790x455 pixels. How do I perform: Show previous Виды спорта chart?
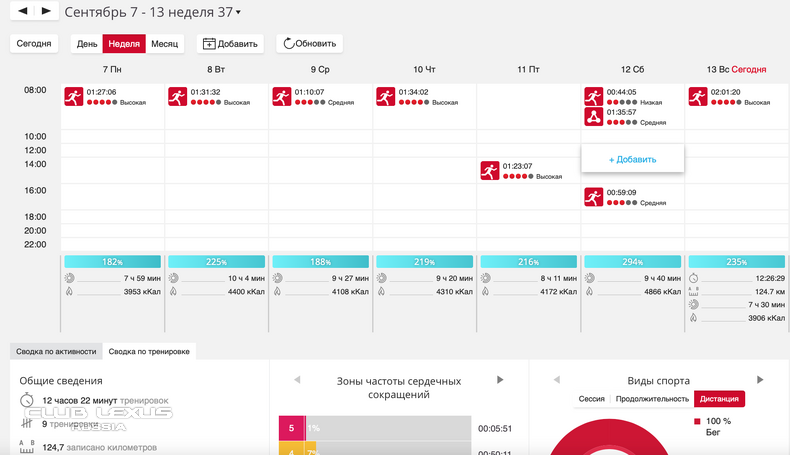coord(557,379)
